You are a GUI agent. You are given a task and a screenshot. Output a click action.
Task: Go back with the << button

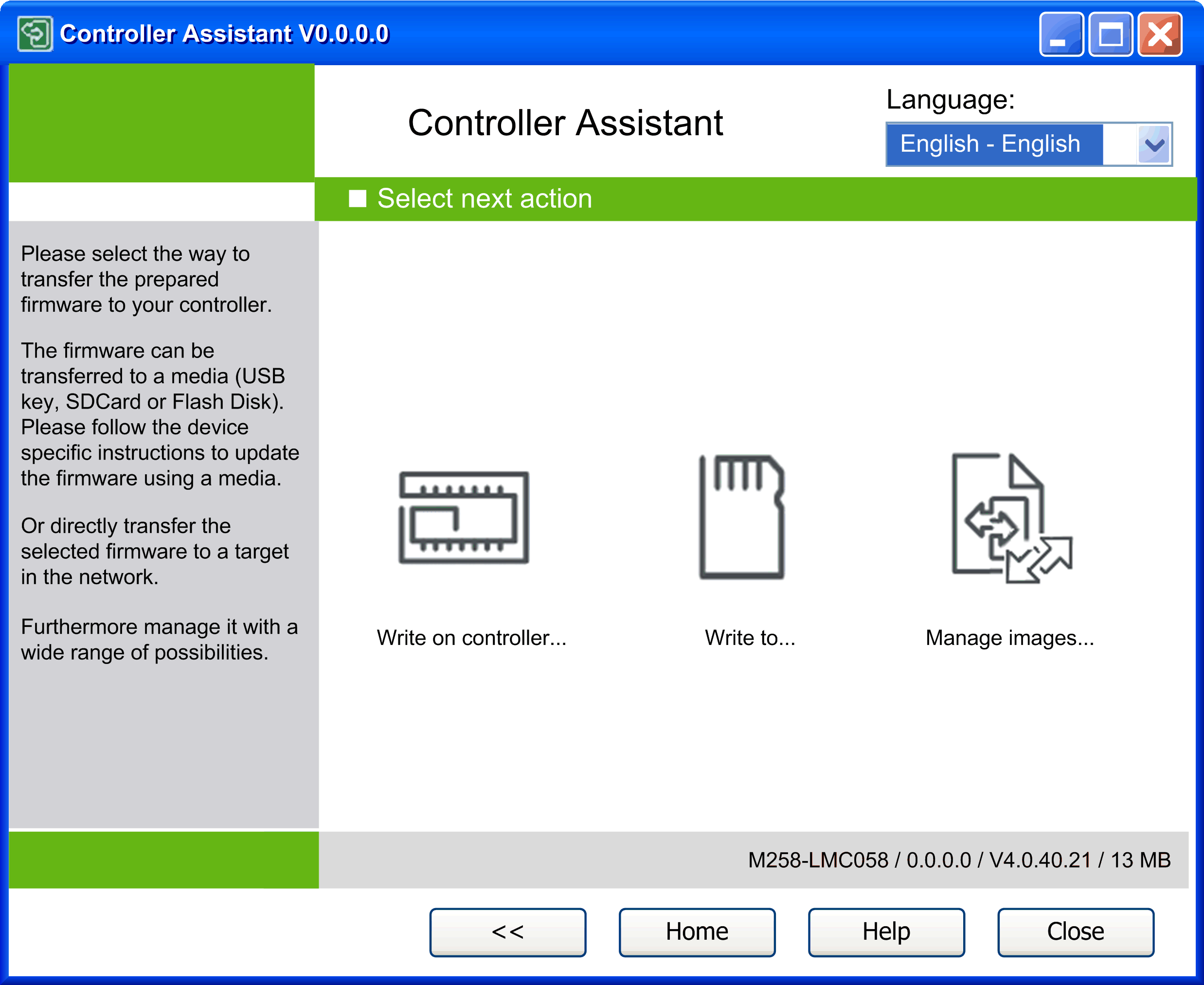[507, 931]
